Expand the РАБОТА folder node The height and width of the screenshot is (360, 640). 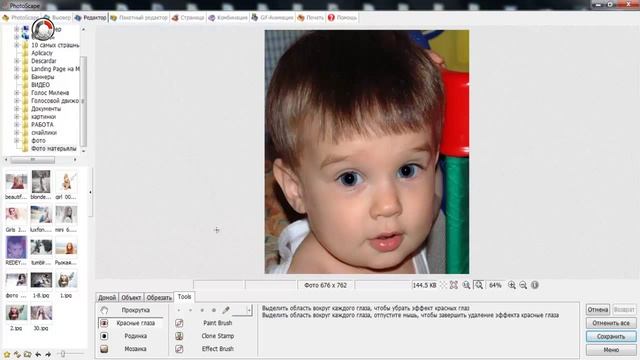[x=17, y=124]
